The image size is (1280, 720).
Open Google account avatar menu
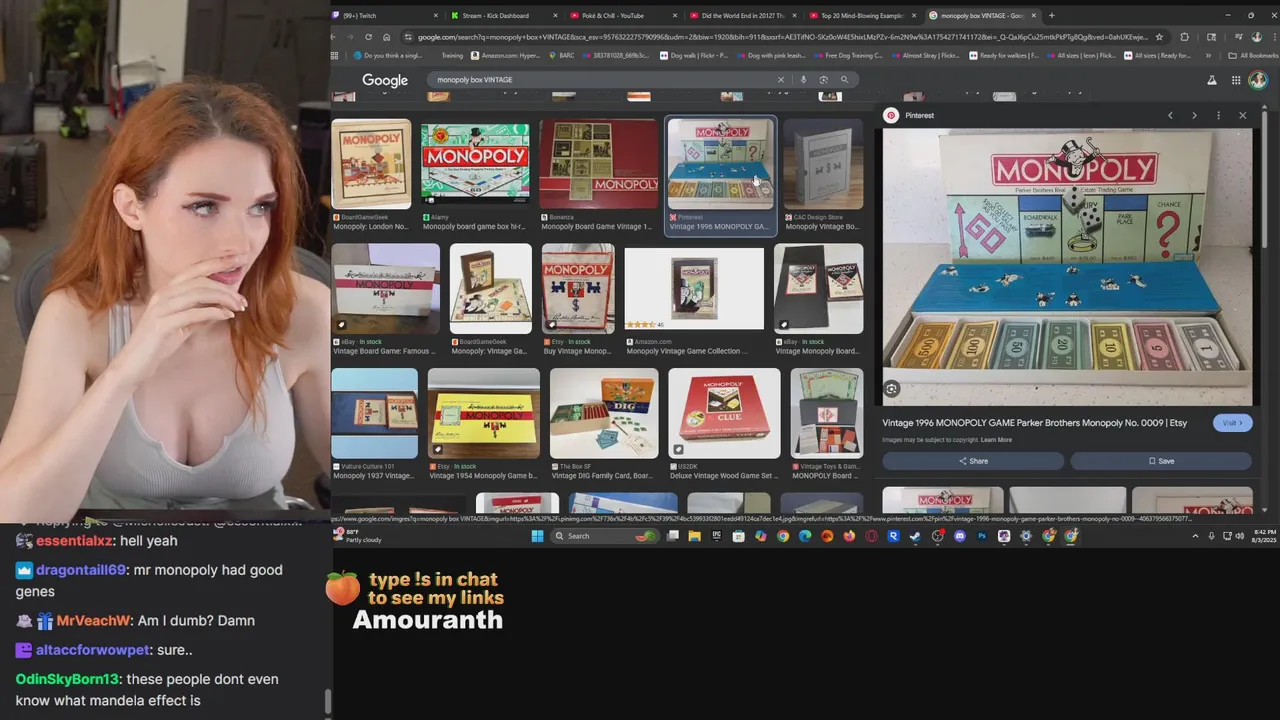[x=1258, y=80]
